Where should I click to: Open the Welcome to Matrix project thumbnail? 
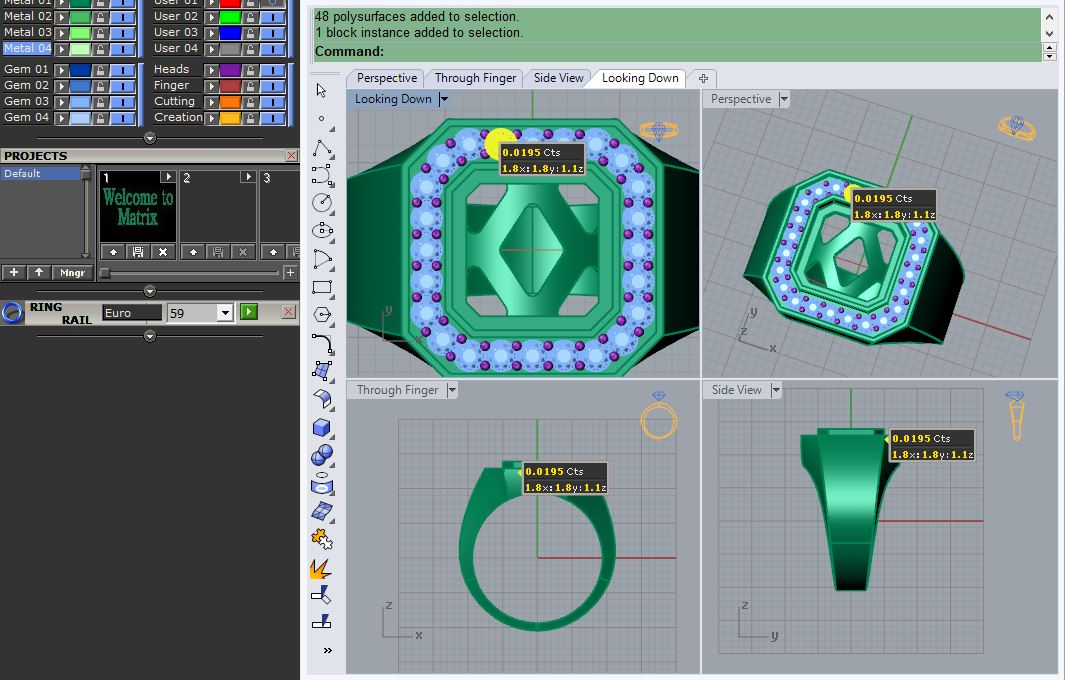click(x=137, y=205)
